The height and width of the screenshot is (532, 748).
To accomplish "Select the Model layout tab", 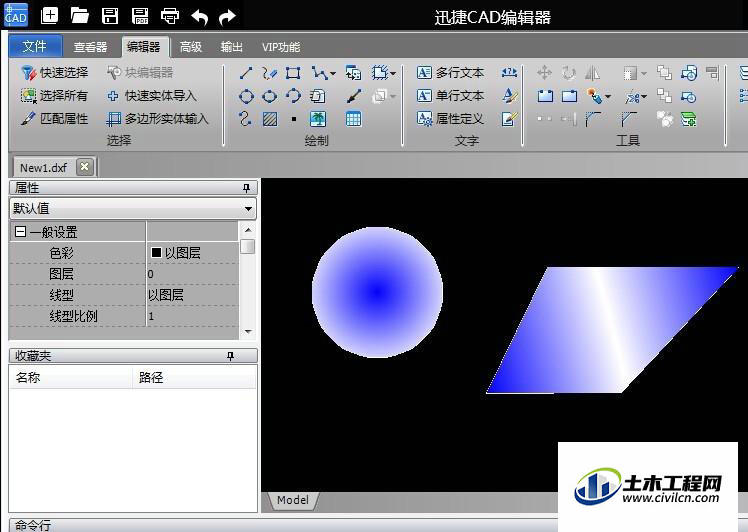I will [293, 500].
